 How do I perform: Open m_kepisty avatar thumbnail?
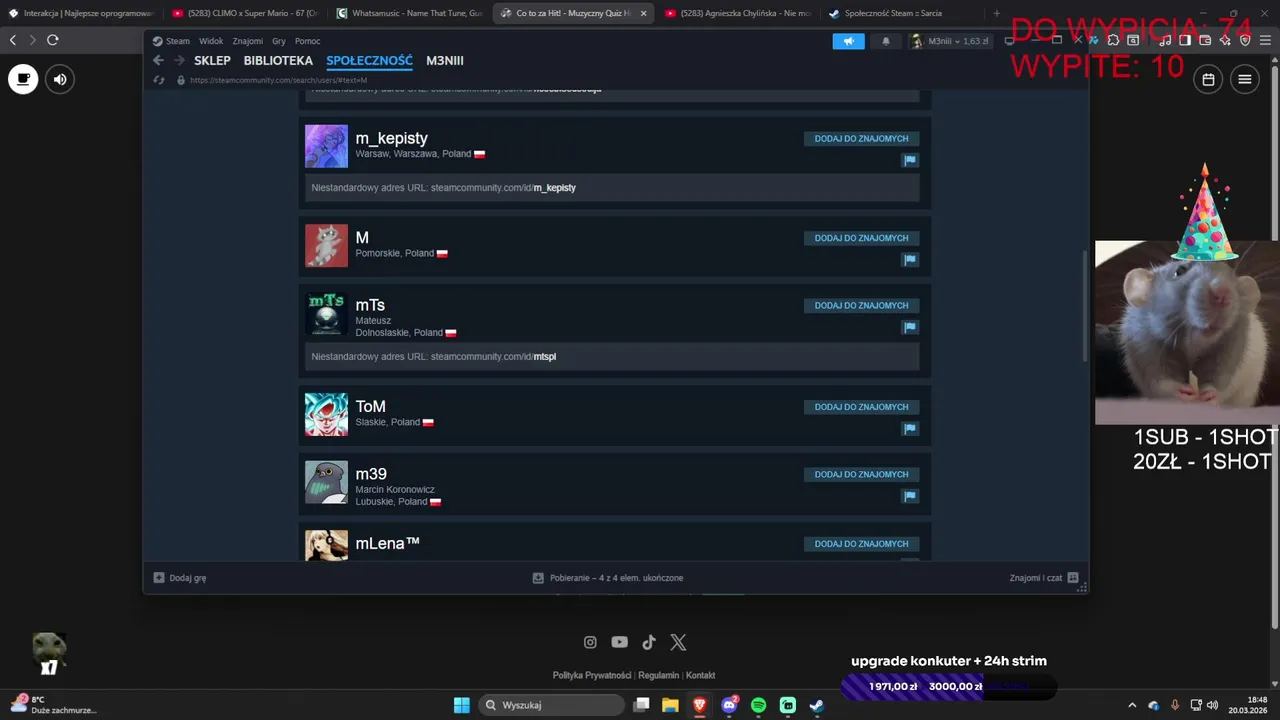pos(326,146)
